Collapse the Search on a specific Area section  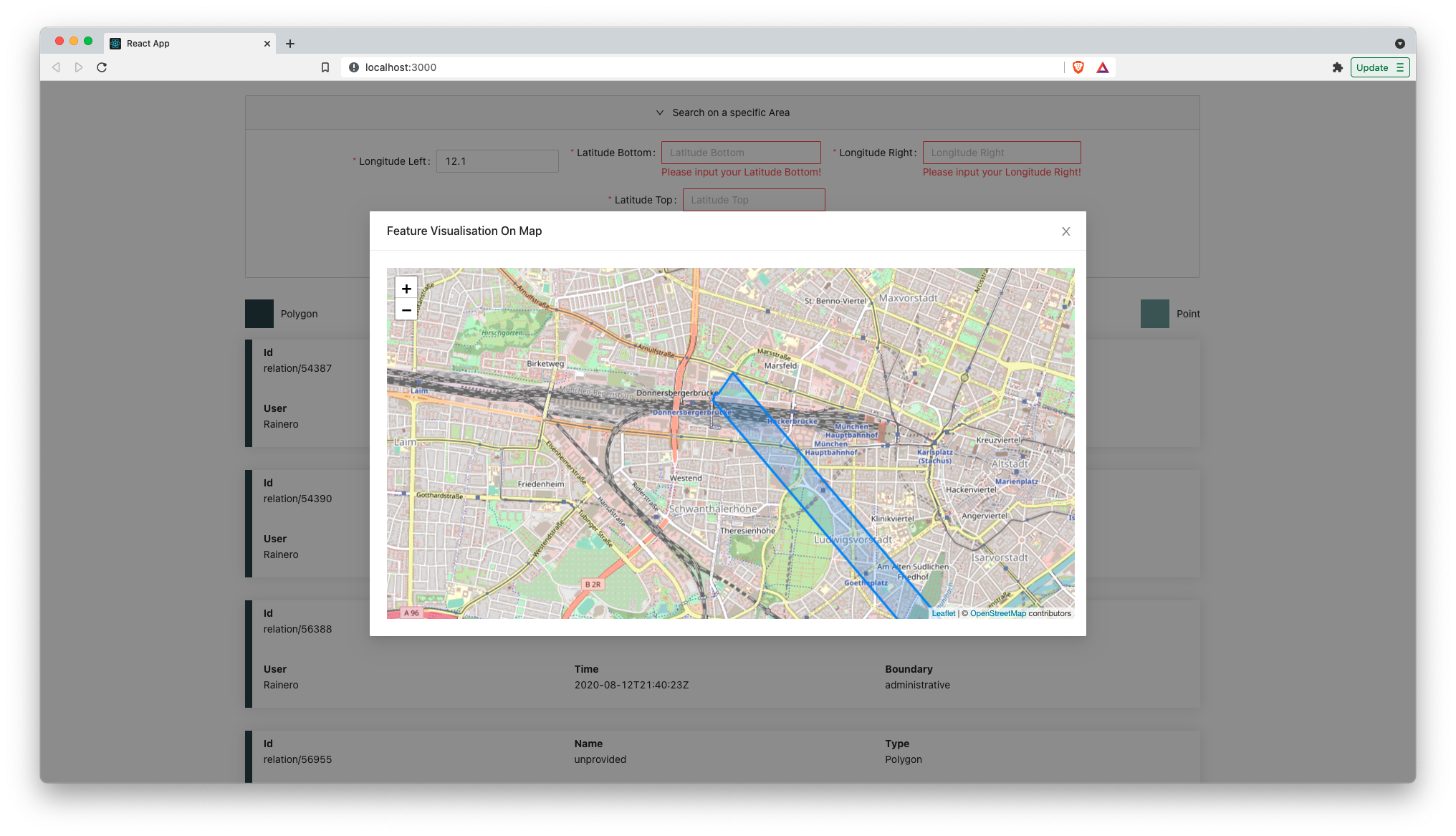coord(660,112)
